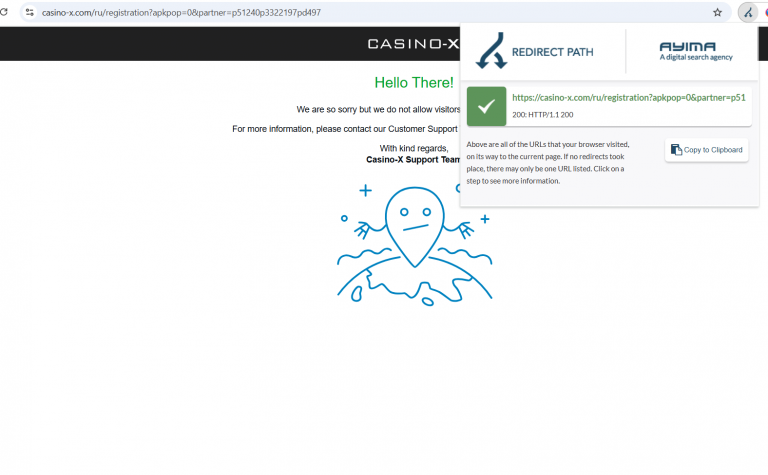
Task: Click the Copy to Clipboard button
Action: coord(706,150)
